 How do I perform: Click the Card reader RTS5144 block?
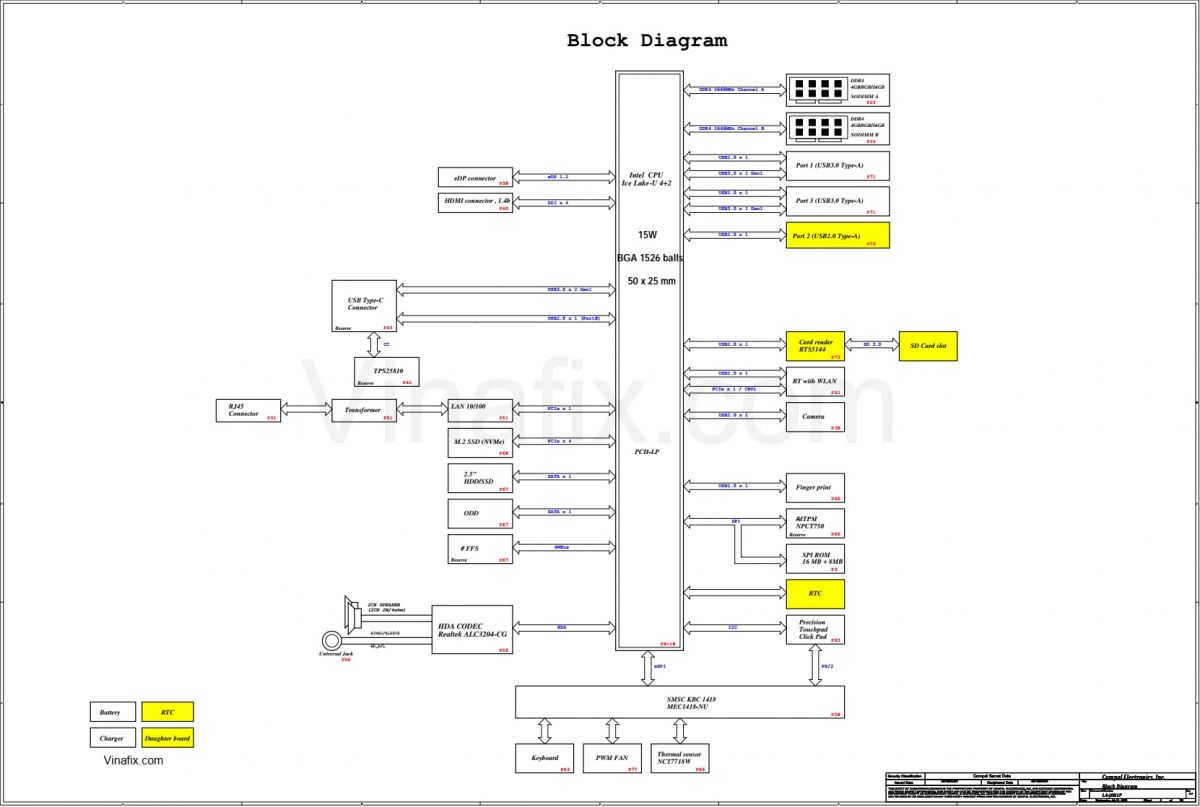(815, 346)
